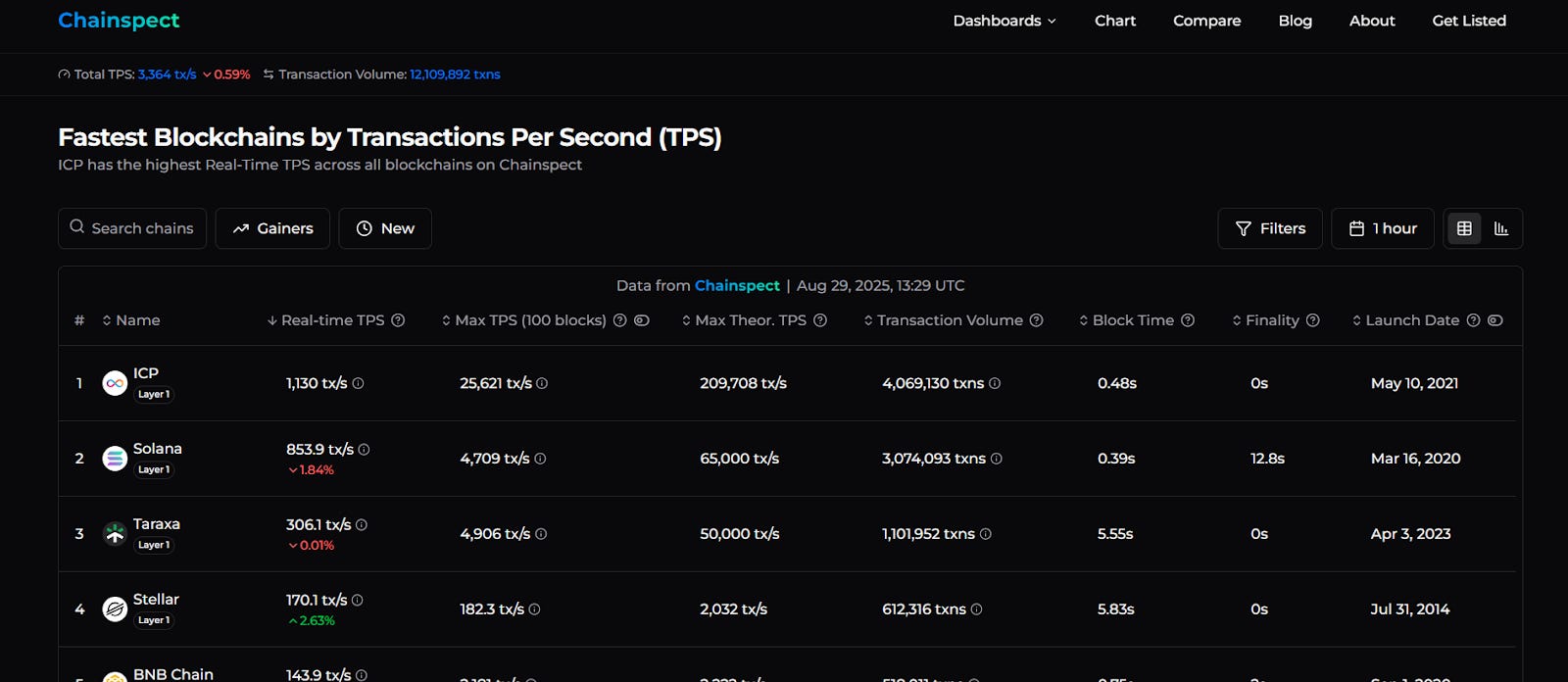Open the ICP chain name link

pyautogui.click(x=146, y=373)
